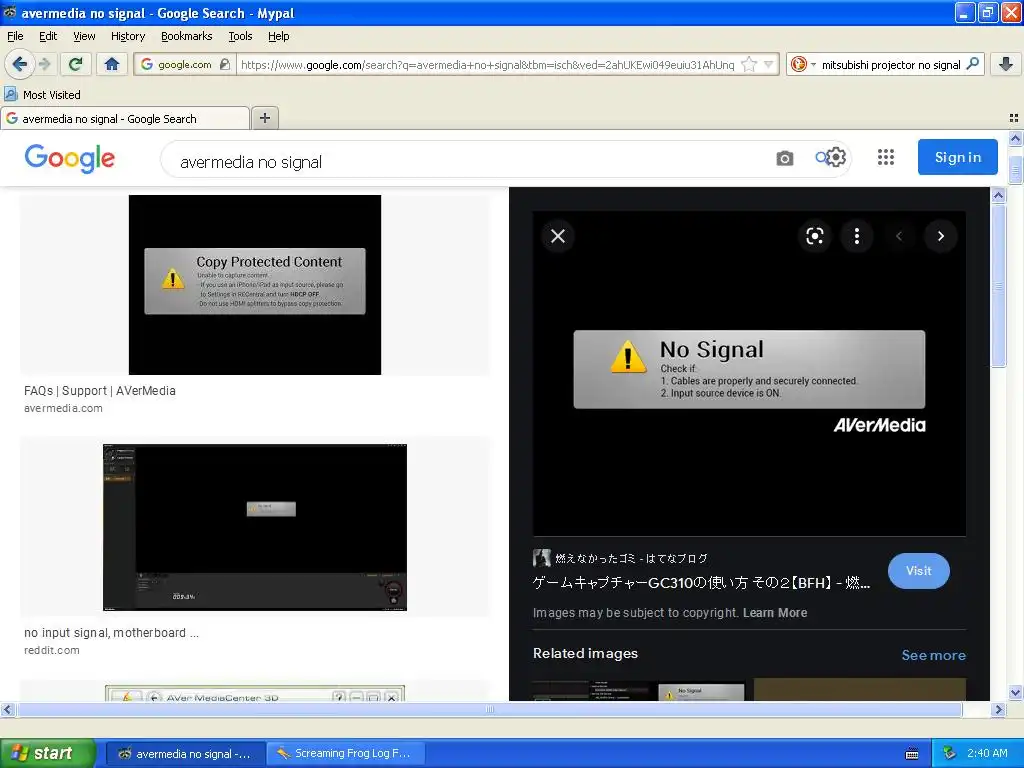The image size is (1024, 768).
Task: Show next image in preview
Action: point(940,236)
